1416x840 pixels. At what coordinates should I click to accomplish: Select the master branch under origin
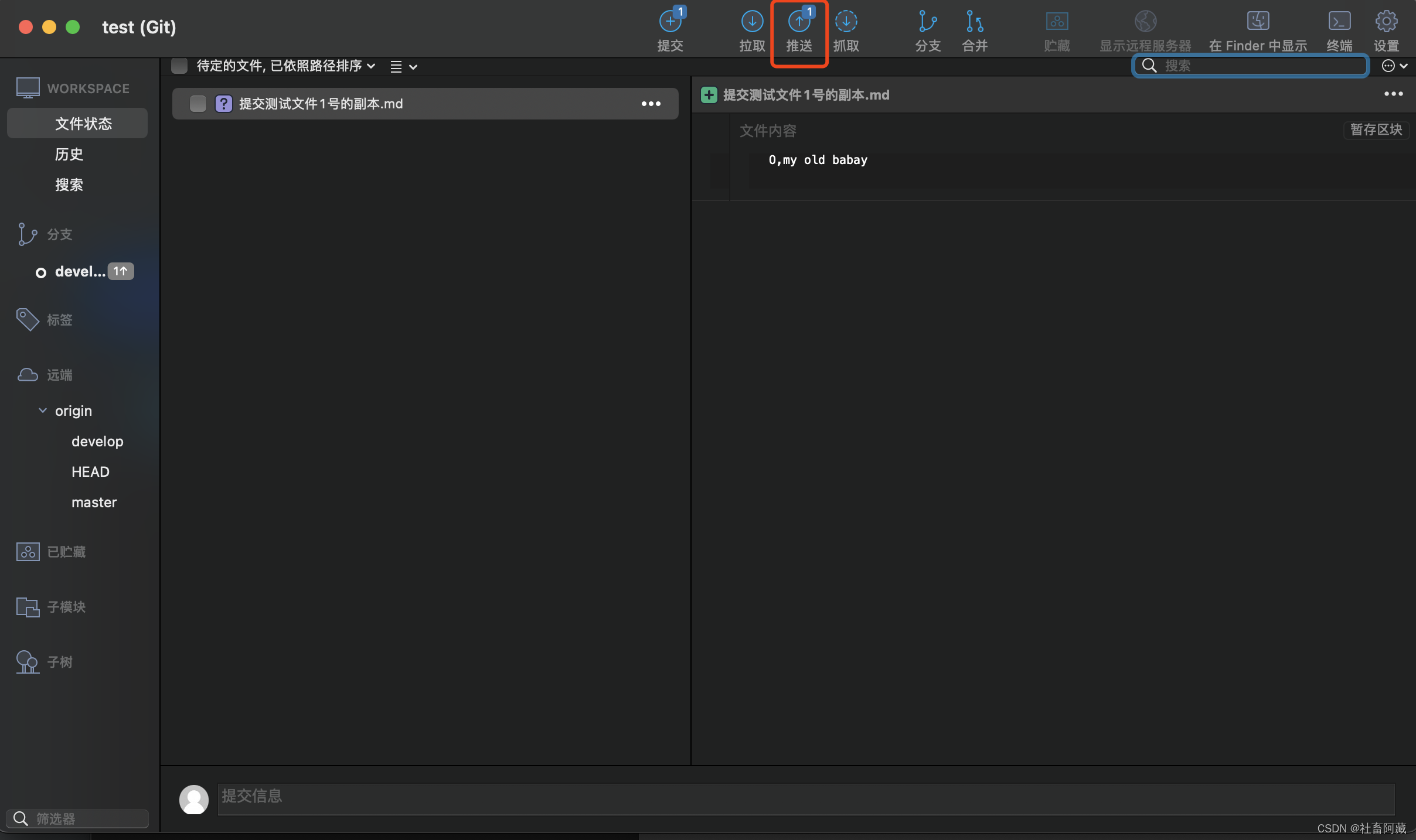point(94,502)
